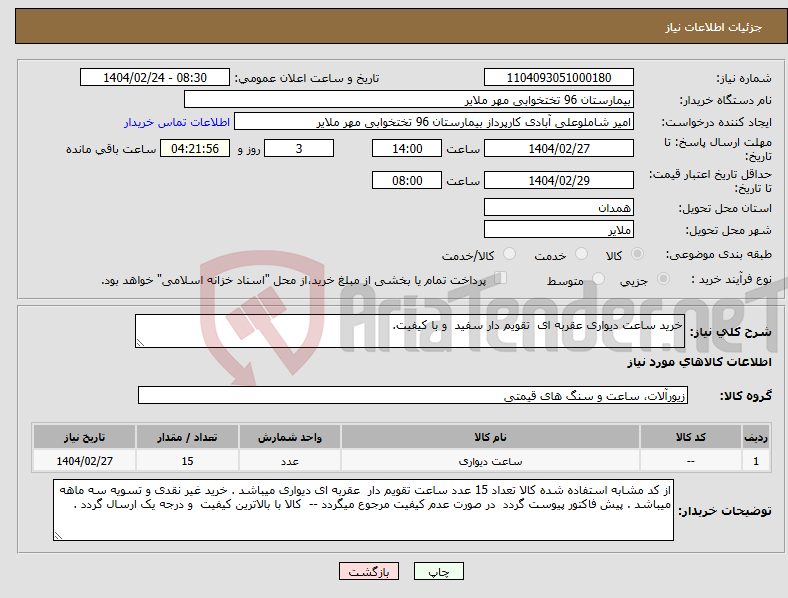Click the need date cell 1404/02/27
This screenshot has width=788, height=598.
pos(84,461)
